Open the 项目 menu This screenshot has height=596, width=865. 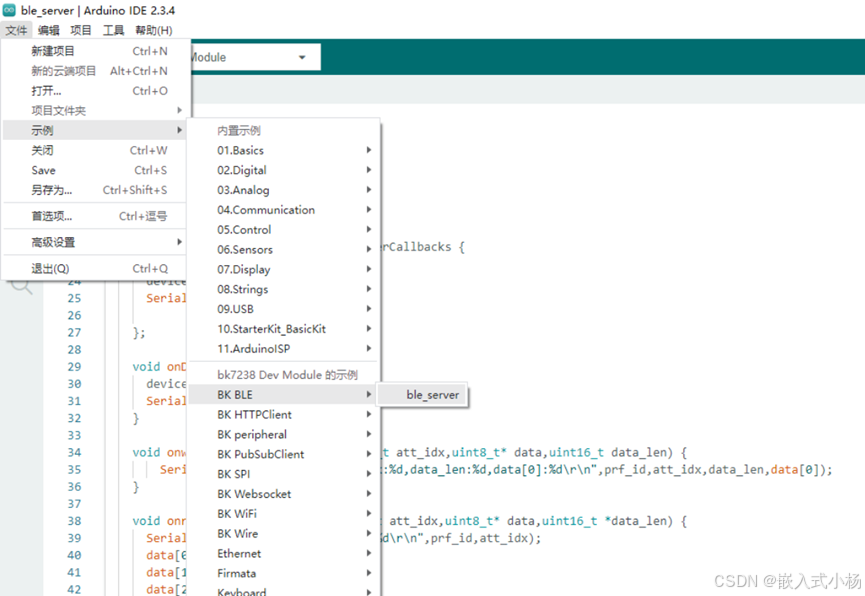(82, 30)
